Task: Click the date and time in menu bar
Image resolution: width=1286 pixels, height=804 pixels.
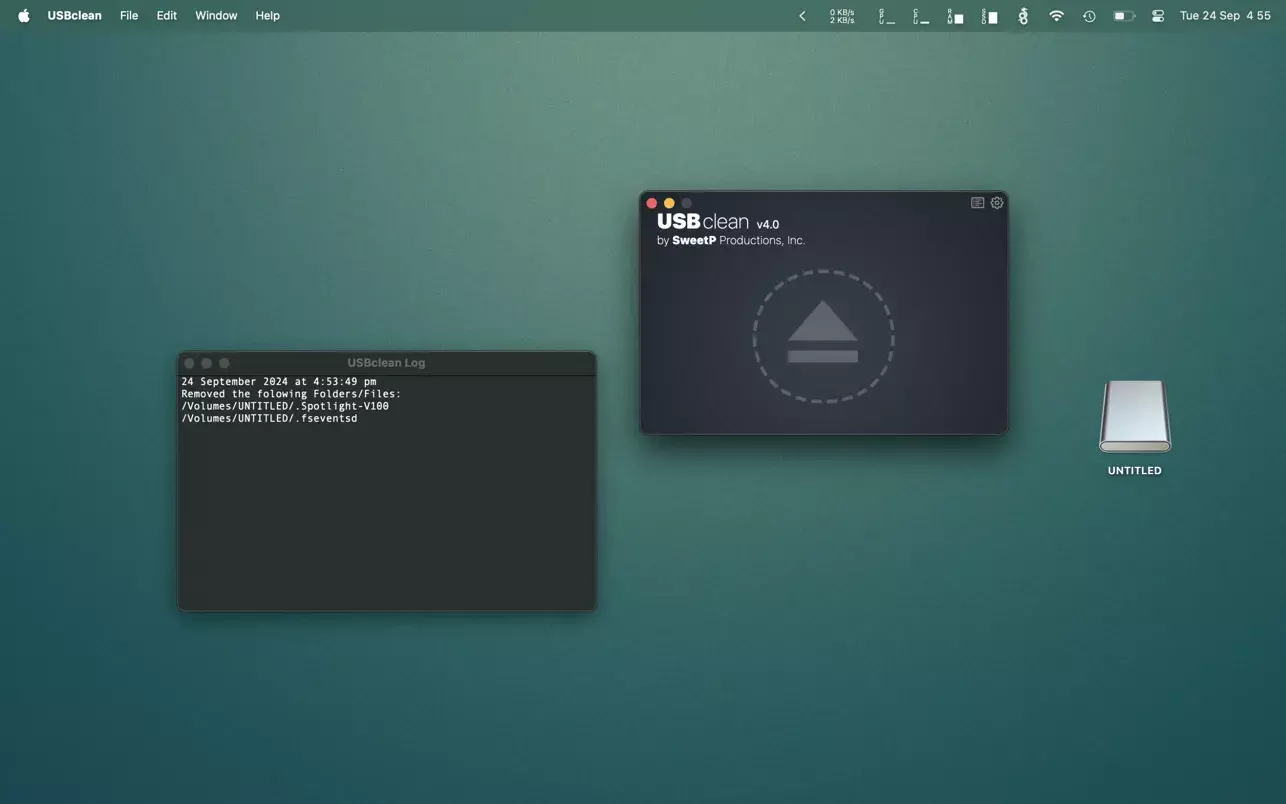Action: (1225, 16)
